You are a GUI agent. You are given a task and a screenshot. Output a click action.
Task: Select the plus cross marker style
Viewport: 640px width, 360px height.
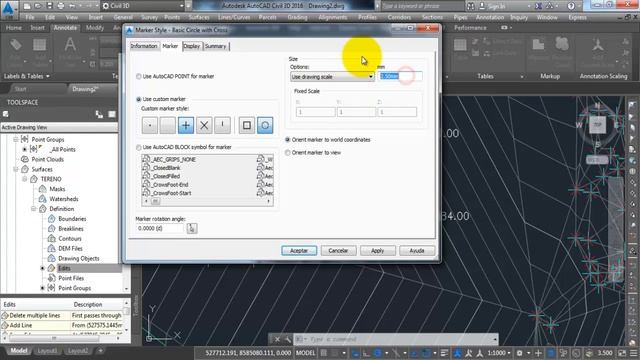click(186, 125)
